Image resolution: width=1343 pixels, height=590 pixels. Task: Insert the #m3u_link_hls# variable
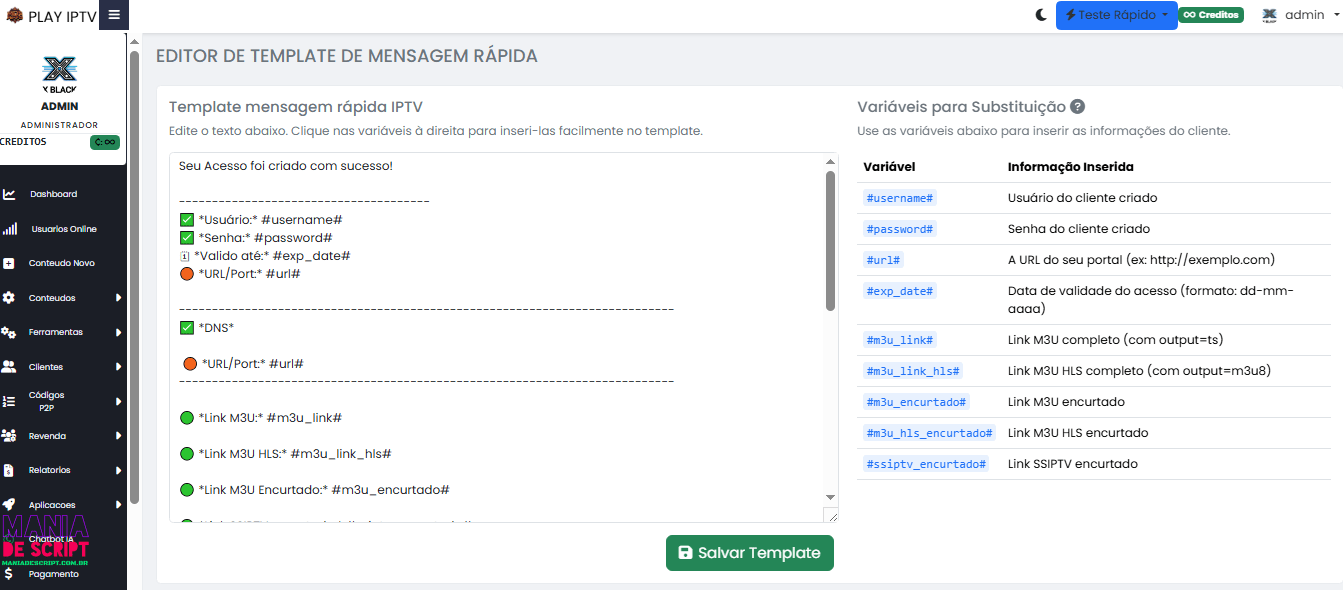tap(912, 371)
